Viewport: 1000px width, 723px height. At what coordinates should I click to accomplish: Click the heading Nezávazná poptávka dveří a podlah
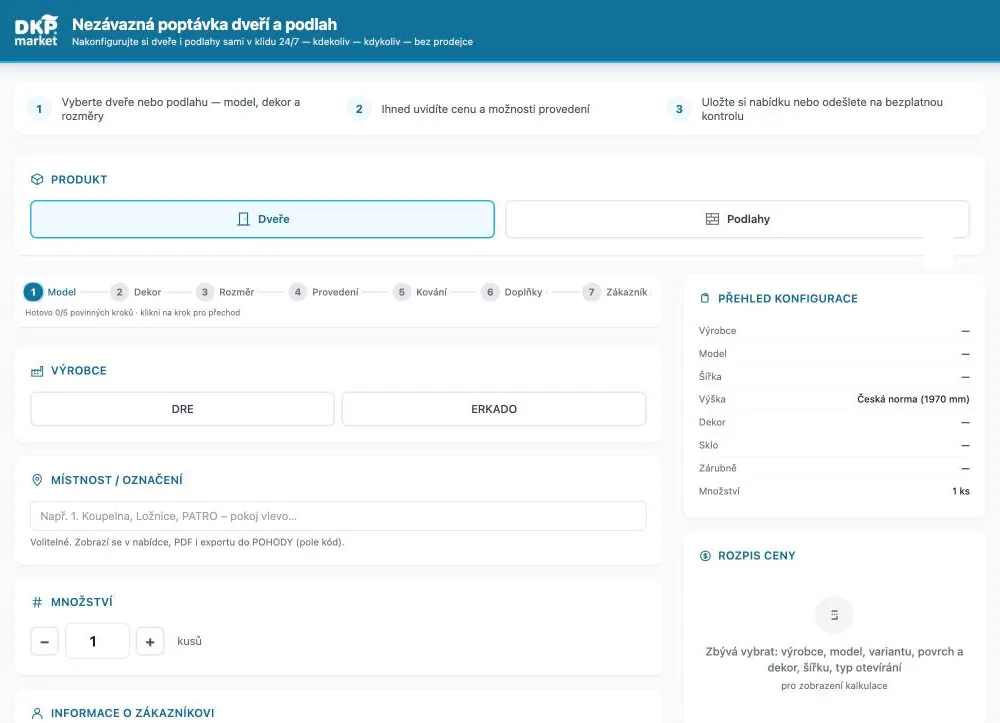point(205,24)
